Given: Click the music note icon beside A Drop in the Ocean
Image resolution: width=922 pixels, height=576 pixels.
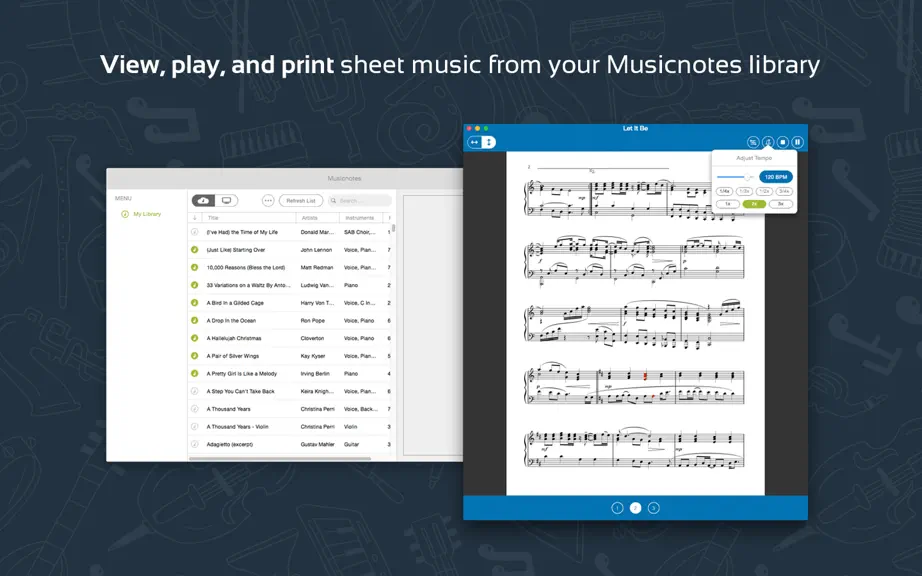Looking at the screenshot, I should (195, 320).
